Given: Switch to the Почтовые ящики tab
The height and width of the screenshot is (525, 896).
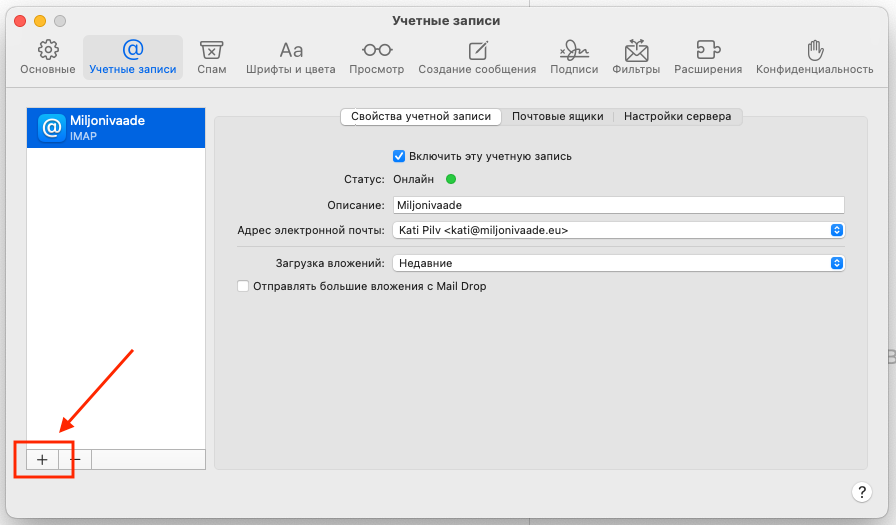Looking at the screenshot, I should point(557,116).
